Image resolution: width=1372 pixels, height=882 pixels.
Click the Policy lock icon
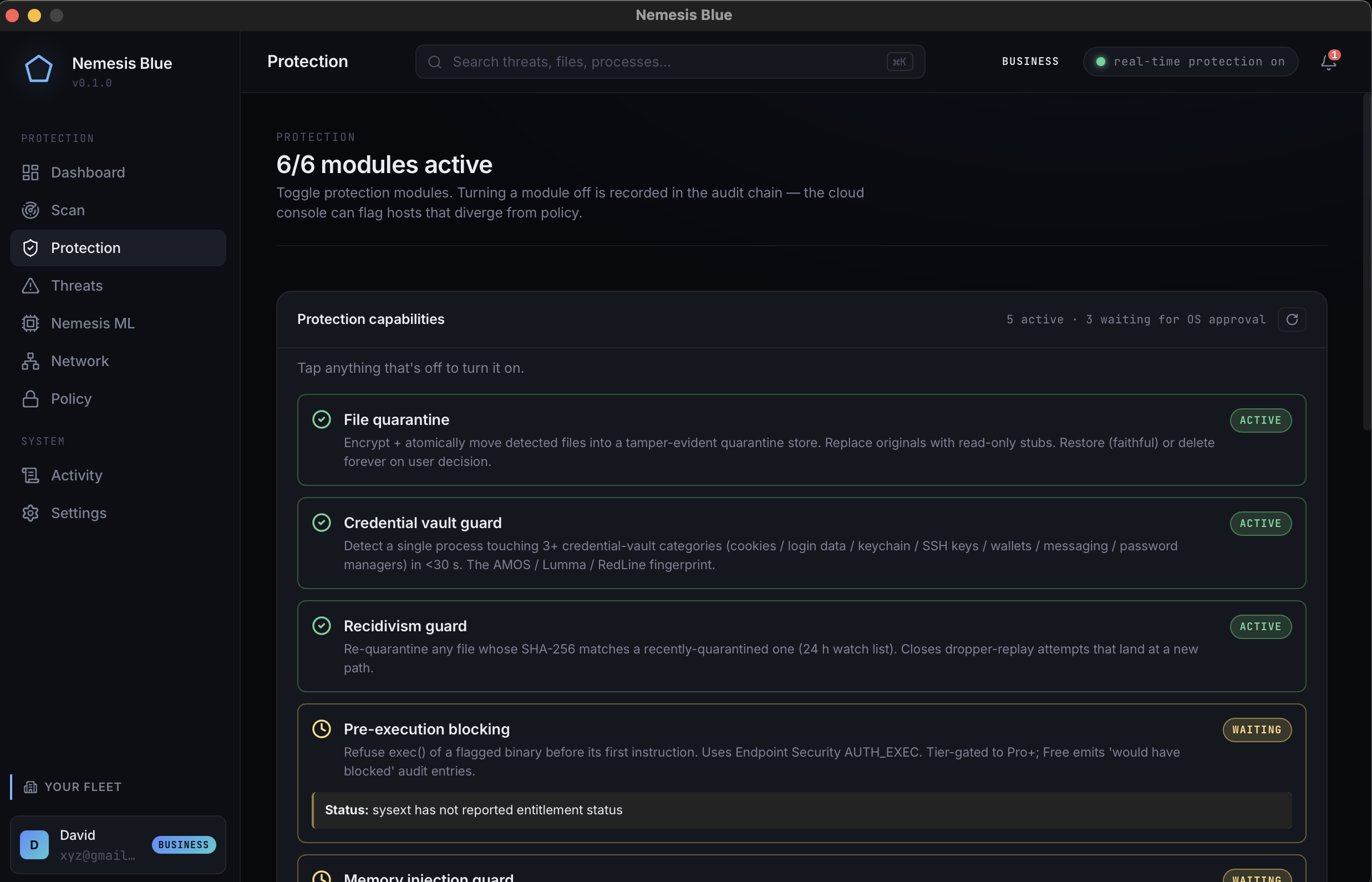pos(31,399)
